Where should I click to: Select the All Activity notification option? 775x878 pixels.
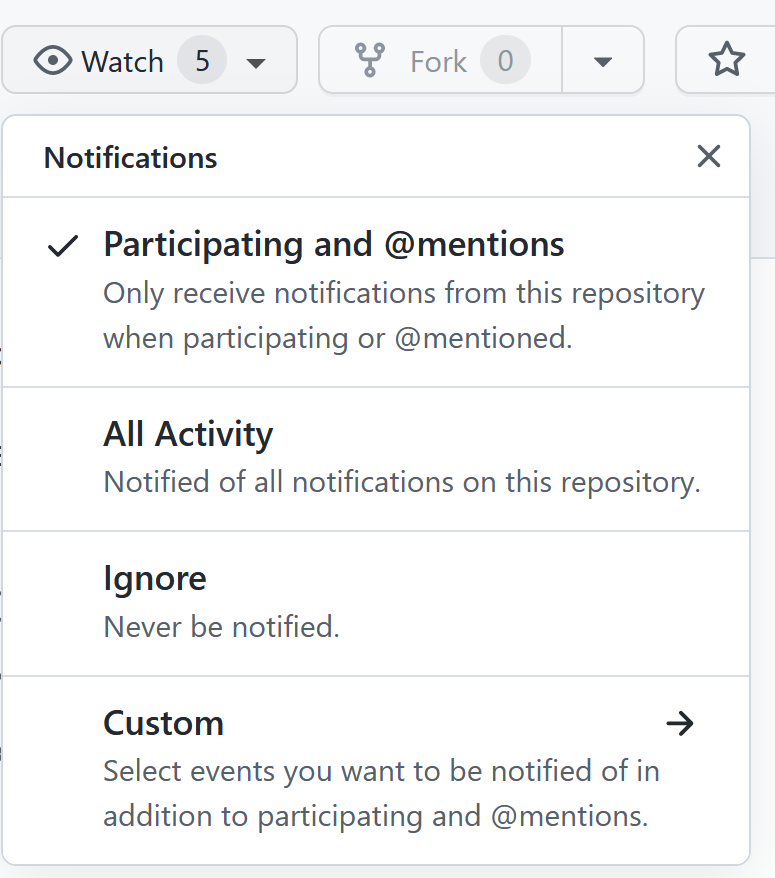pyautogui.click(x=376, y=459)
